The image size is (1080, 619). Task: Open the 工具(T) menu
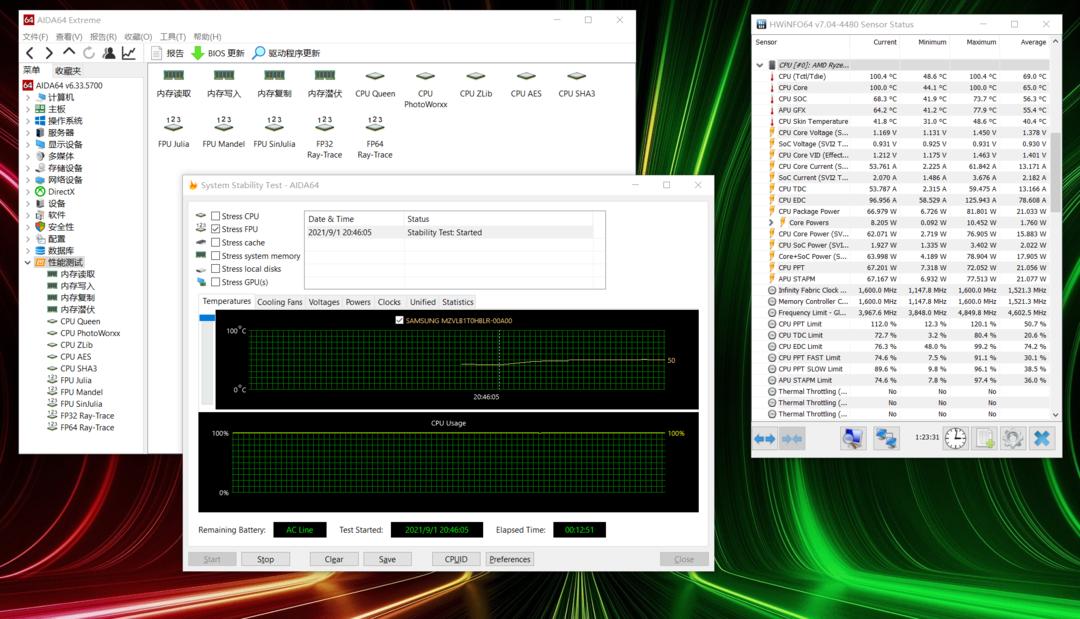coord(173,36)
